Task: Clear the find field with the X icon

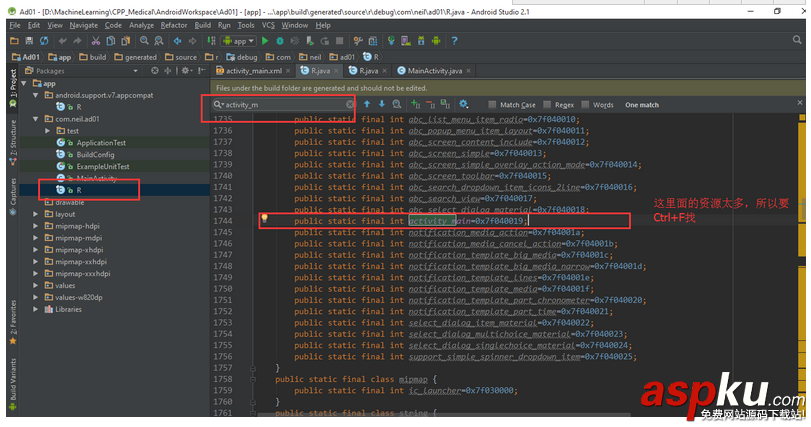Action: (x=350, y=104)
